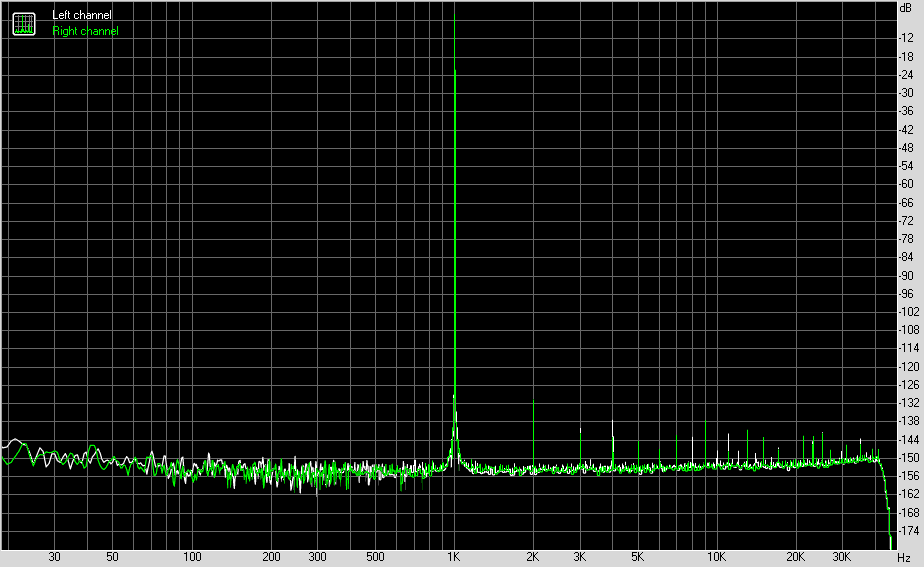Click the '-96' dB scale label
This screenshot has height=567, width=924.
(x=906, y=294)
